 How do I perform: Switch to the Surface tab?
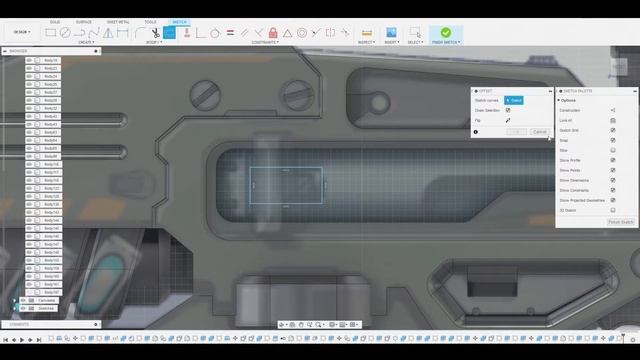pyautogui.click(x=84, y=22)
